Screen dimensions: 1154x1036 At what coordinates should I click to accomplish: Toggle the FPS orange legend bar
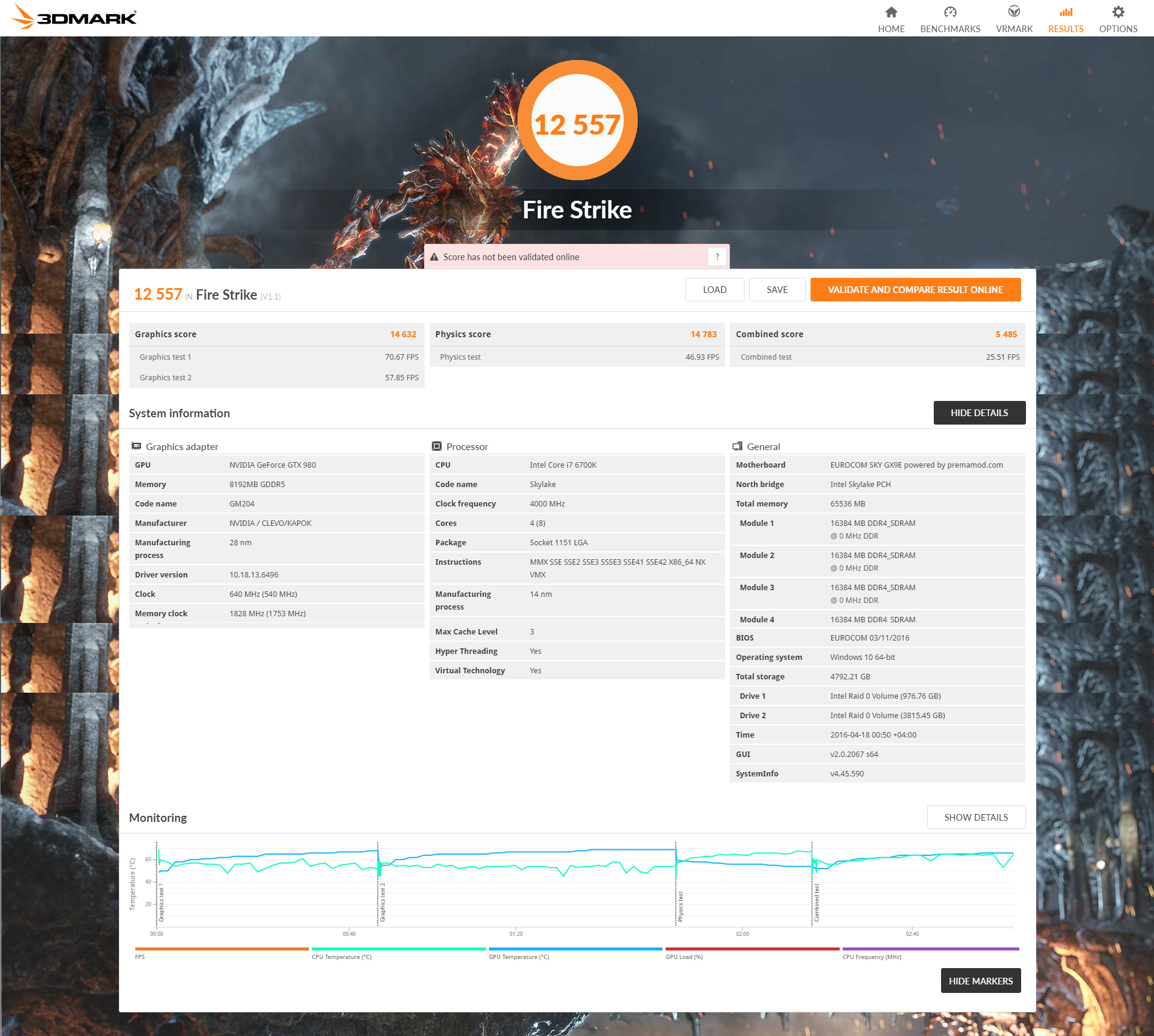pos(221,949)
